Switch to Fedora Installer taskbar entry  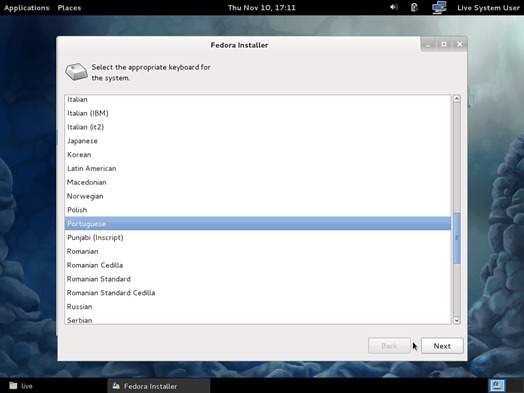coord(159,386)
